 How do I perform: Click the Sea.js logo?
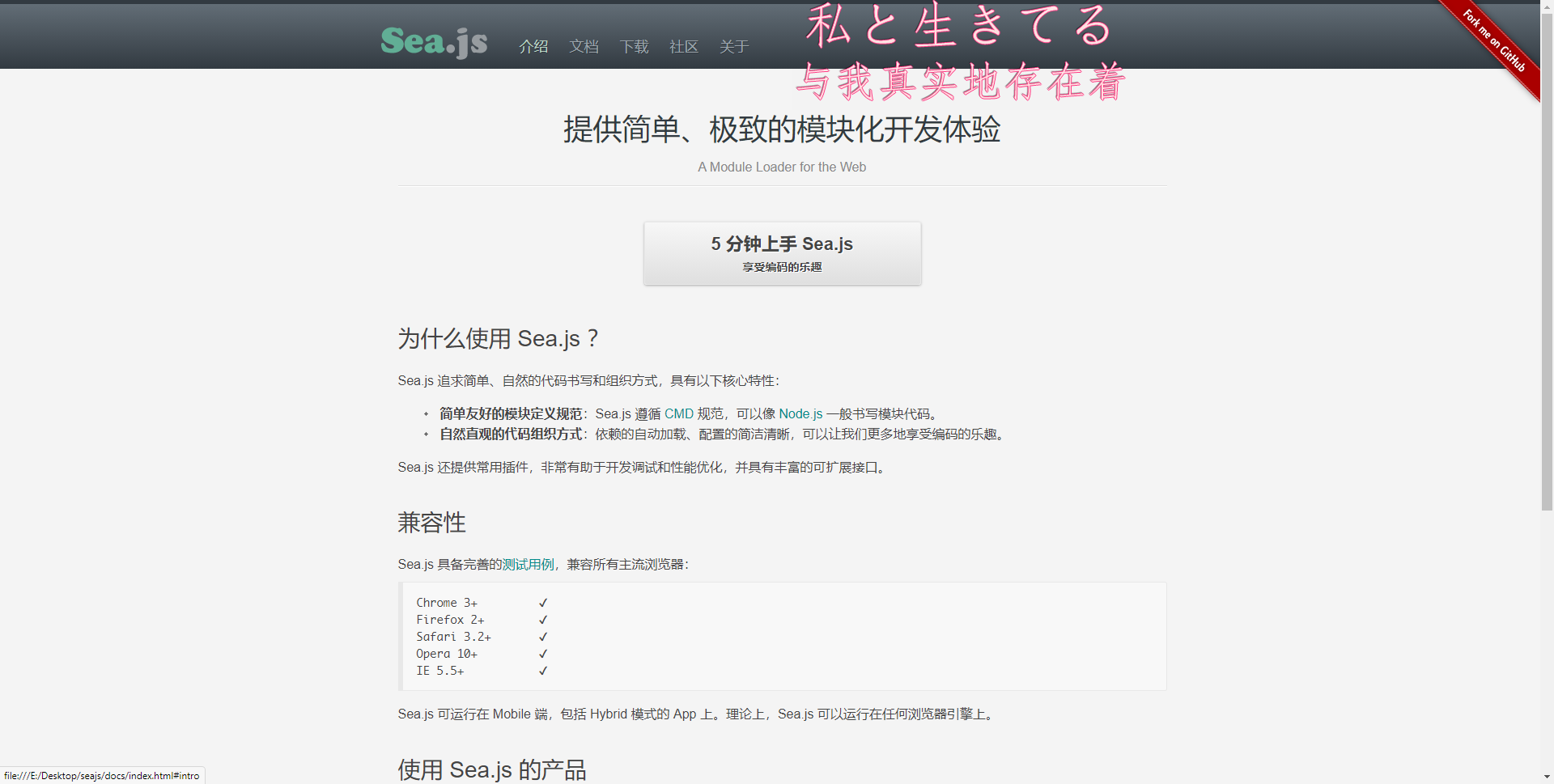point(434,41)
